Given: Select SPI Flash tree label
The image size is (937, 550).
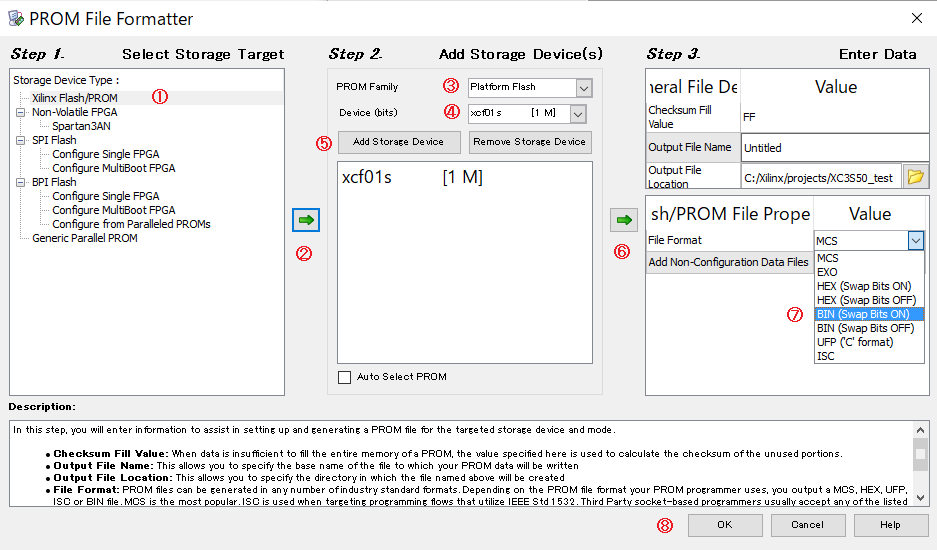Looking at the screenshot, I should tap(54, 140).
